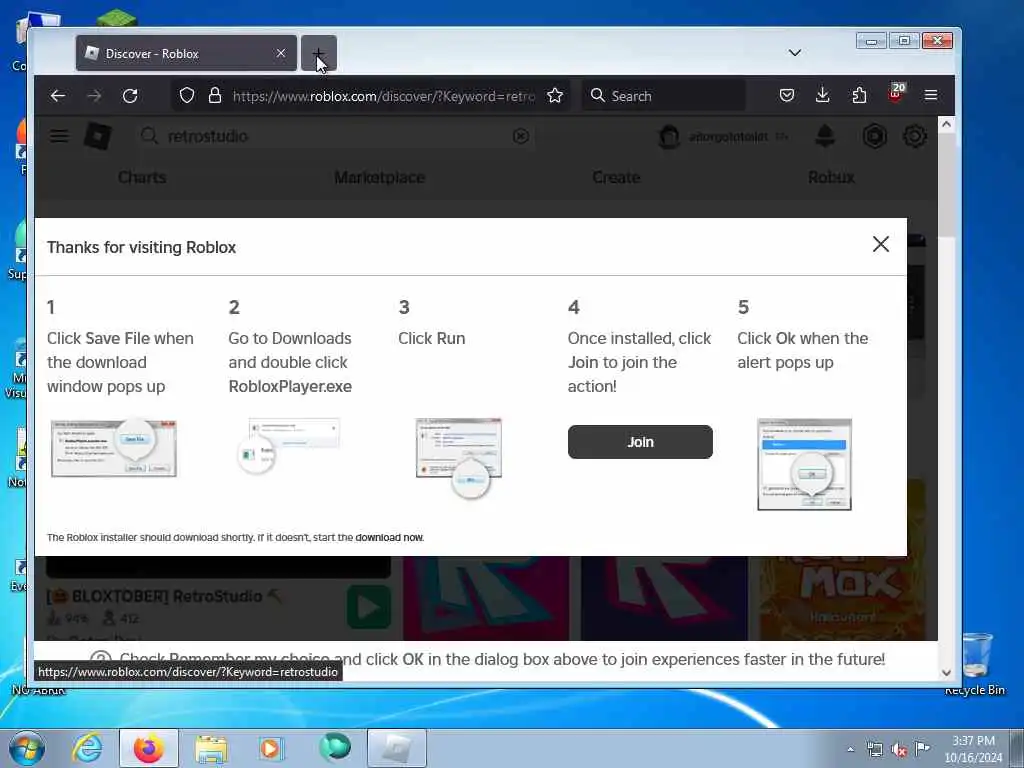
Task: Open Windows Explorer folder from taskbar
Action: pos(211,749)
